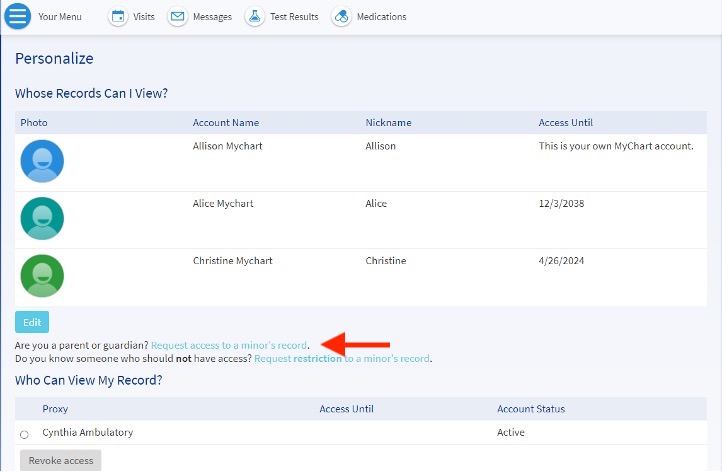This screenshot has width=722, height=472.
Task: Click Alice's teal avatar photo
Action: coord(42,218)
